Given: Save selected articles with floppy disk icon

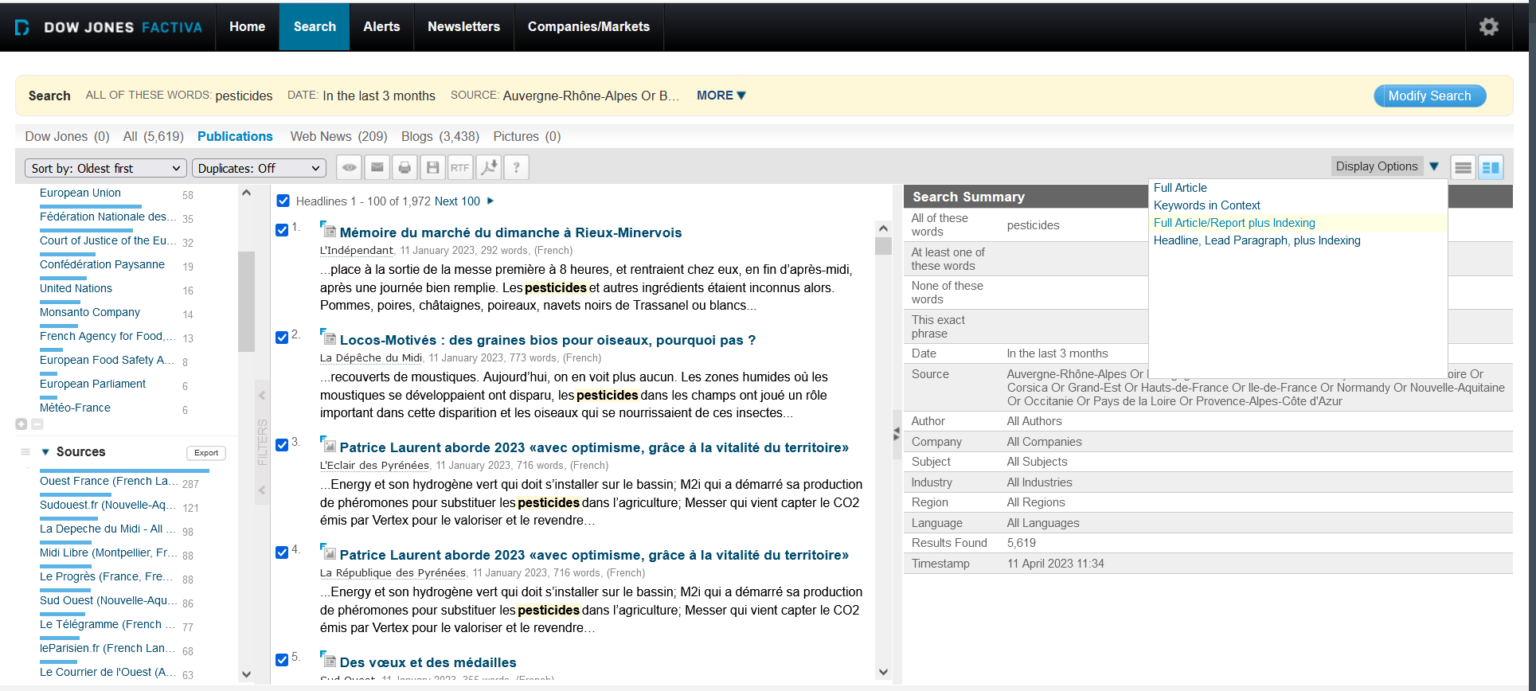Looking at the screenshot, I should click(x=432, y=168).
